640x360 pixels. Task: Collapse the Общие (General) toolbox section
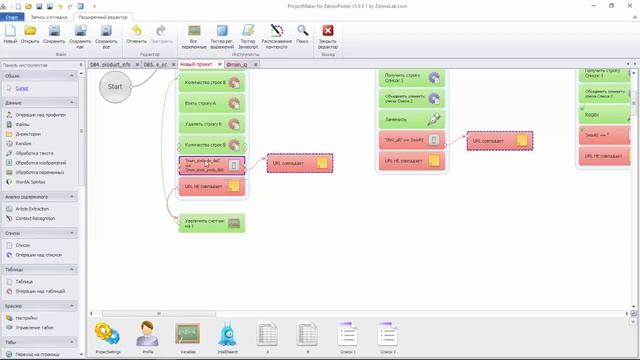[x=72, y=76]
